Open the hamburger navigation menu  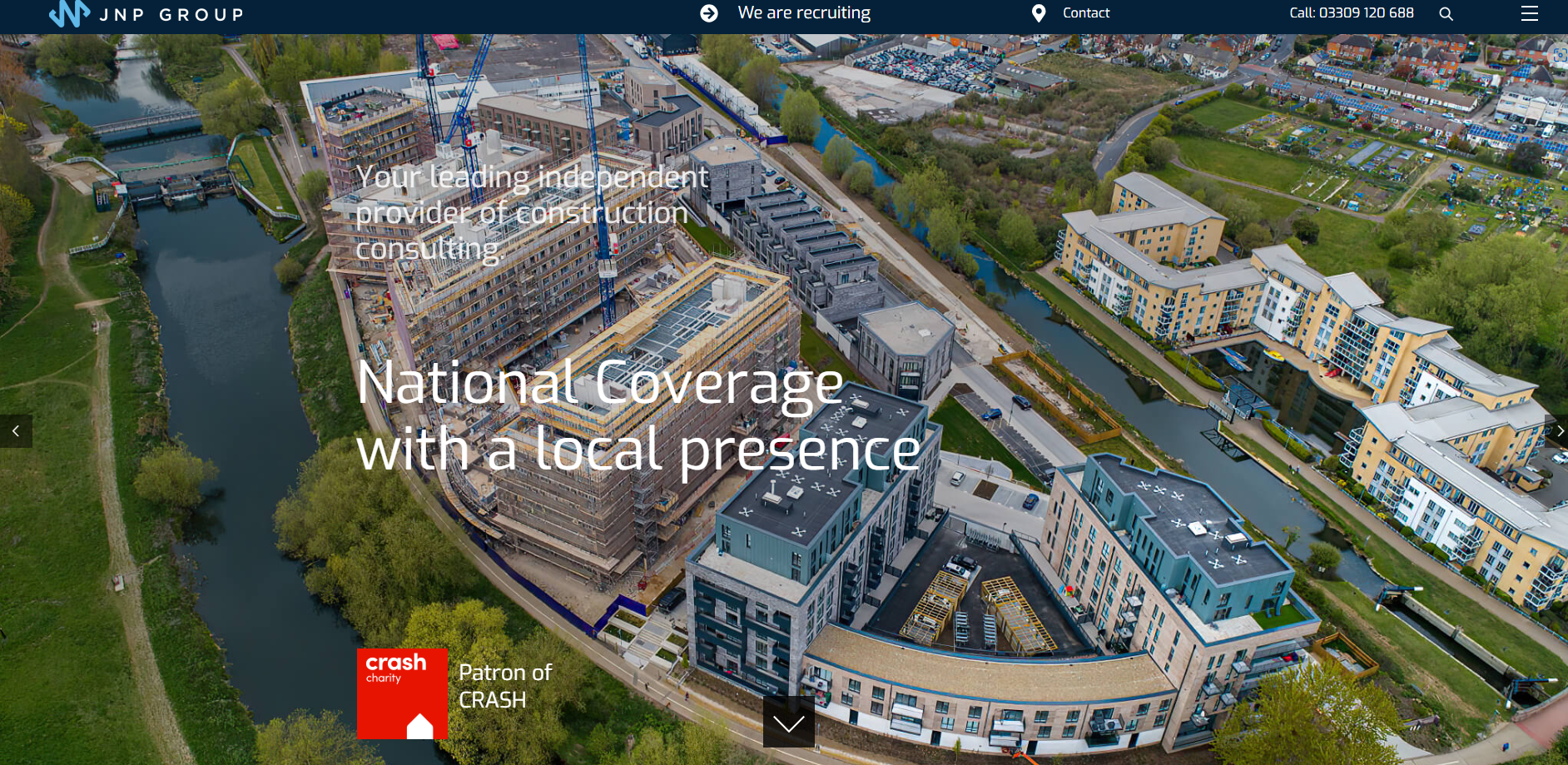pos(1529,13)
